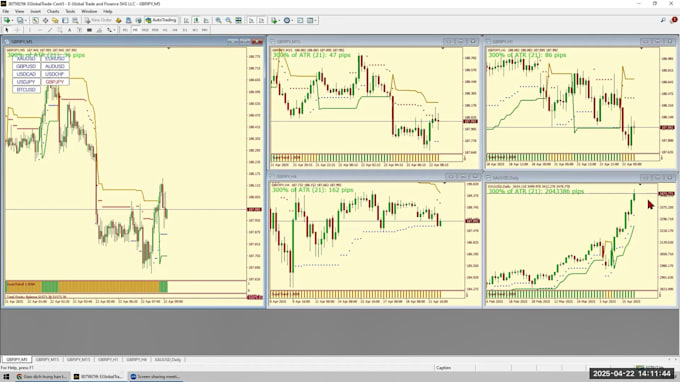Zoom out on chart magnifier minus
The width and height of the screenshot is (680, 382).
click(x=229, y=20)
